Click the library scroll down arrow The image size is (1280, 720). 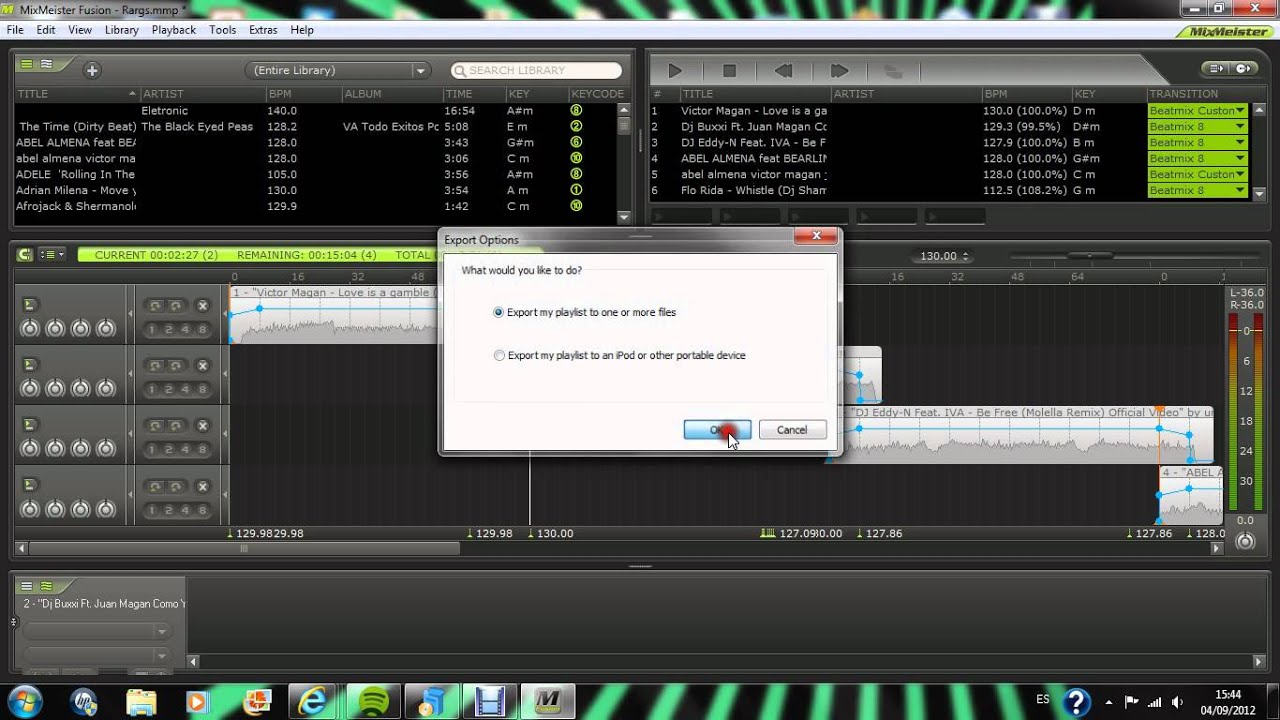pos(624,217)
